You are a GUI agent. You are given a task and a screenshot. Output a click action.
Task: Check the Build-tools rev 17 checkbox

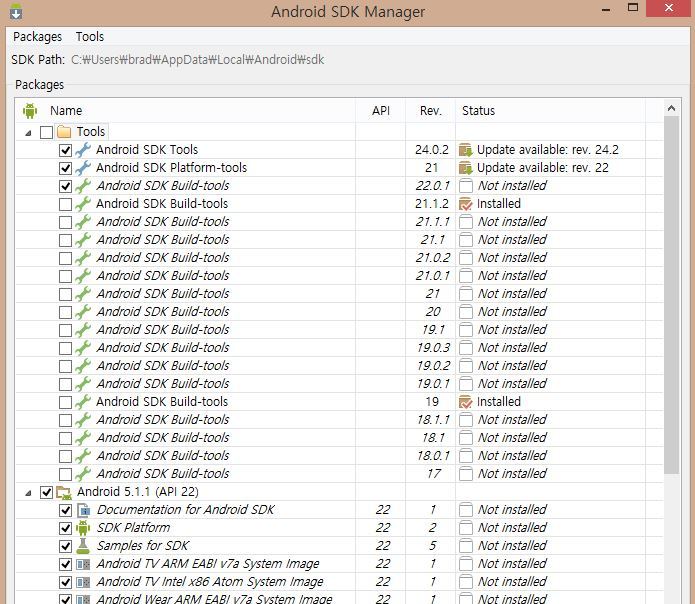tap(65, 474)
